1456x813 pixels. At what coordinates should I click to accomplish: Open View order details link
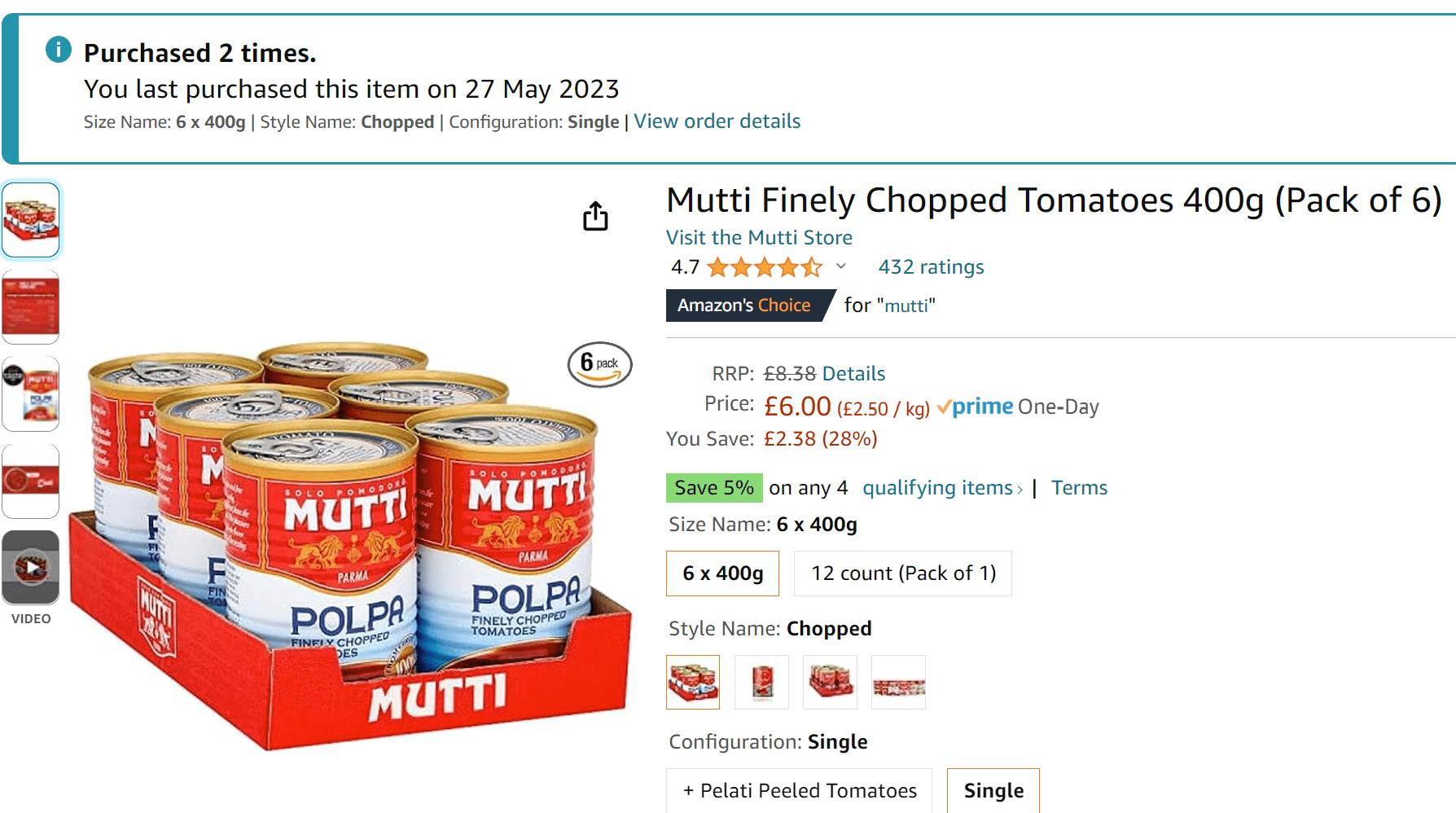coord(717,121)
